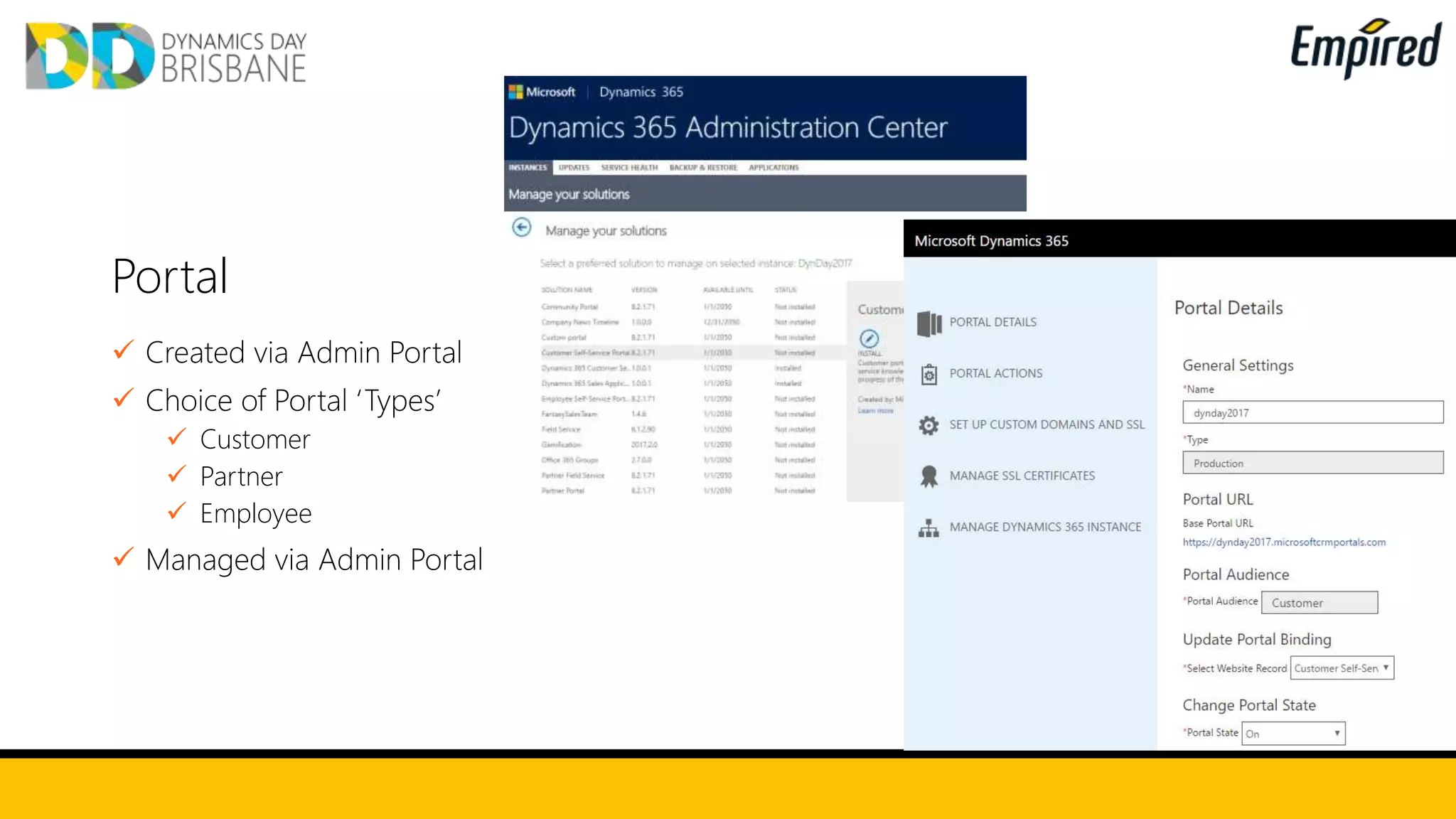Click the Created via Admin Portal bullet
Screen dimensions: 1456x819
click(303, 352)
